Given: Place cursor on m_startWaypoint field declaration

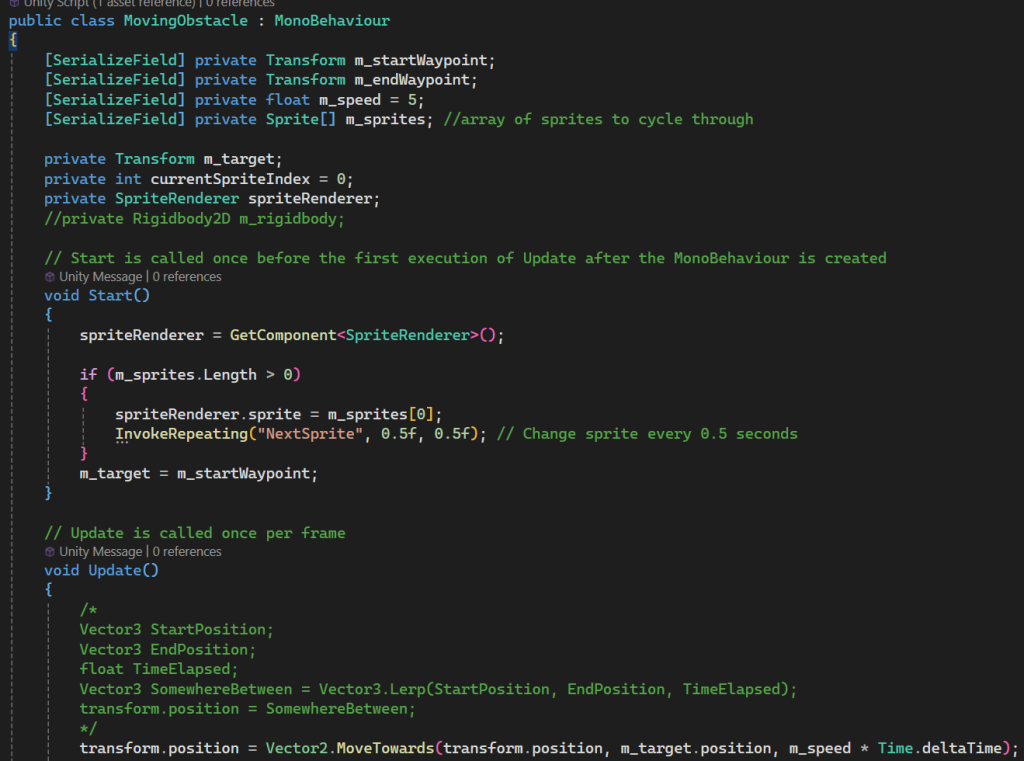Looking at the screenshot, I should [421, 61].
